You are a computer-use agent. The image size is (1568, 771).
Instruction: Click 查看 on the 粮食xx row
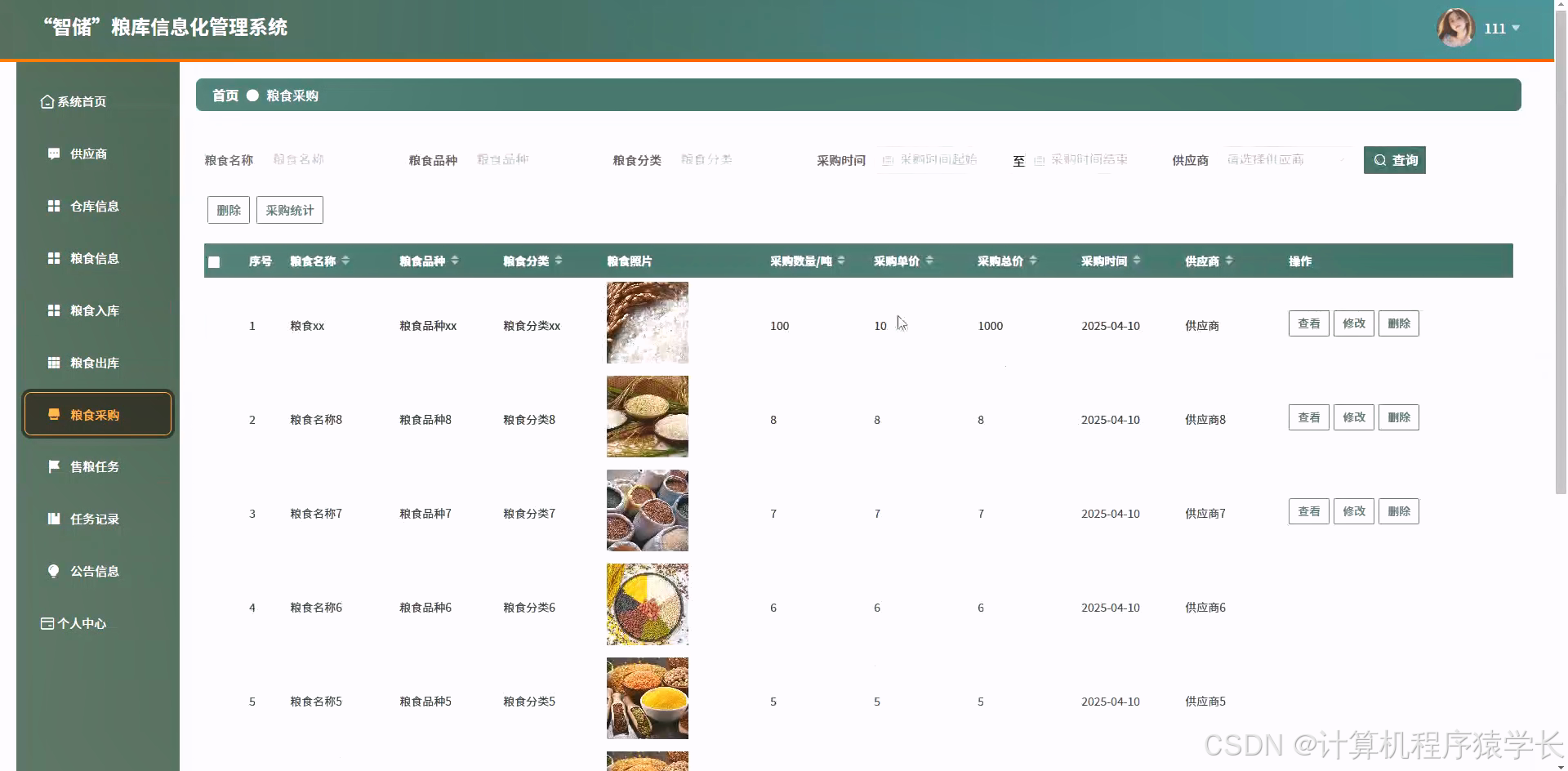tap(1308, 323)
